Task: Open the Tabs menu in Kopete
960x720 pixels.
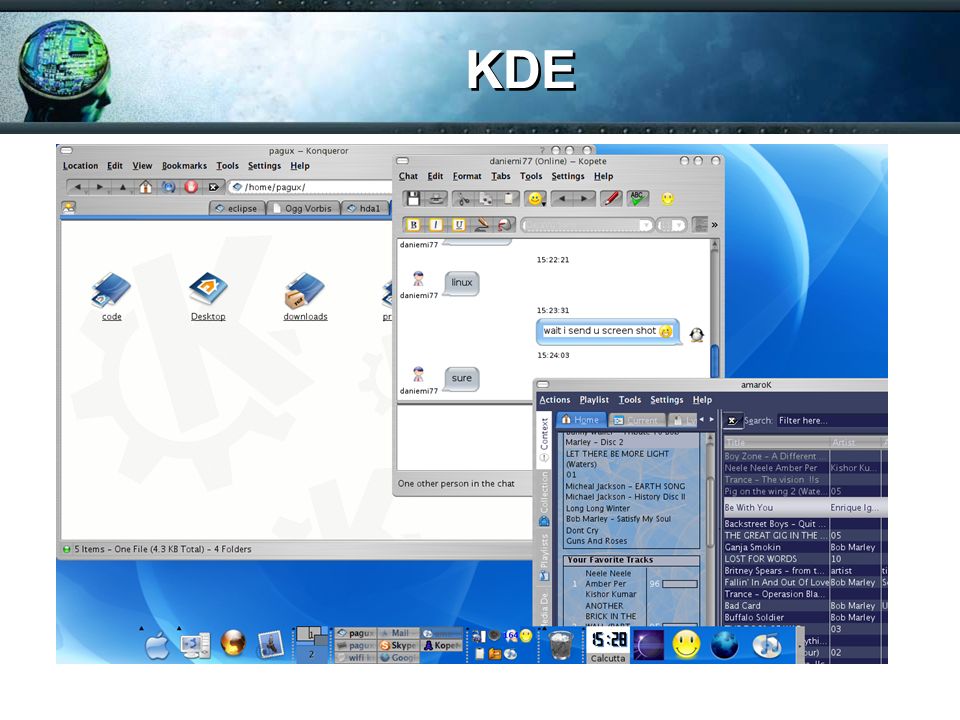Action: pos(500,176)
